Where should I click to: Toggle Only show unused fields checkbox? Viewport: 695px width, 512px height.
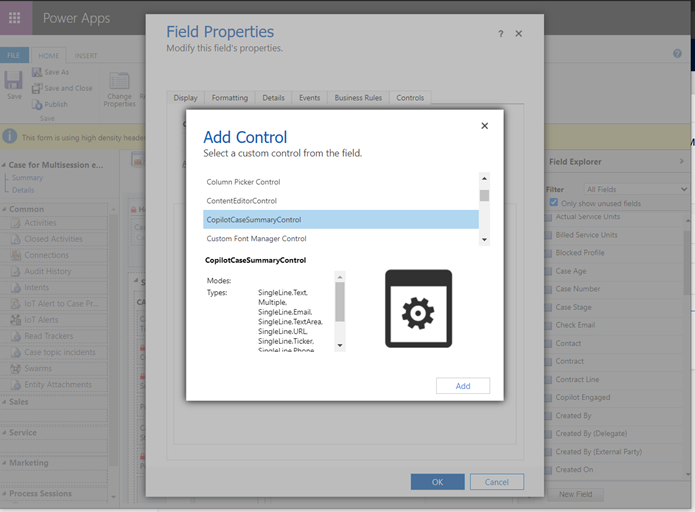tap(553, 203)
